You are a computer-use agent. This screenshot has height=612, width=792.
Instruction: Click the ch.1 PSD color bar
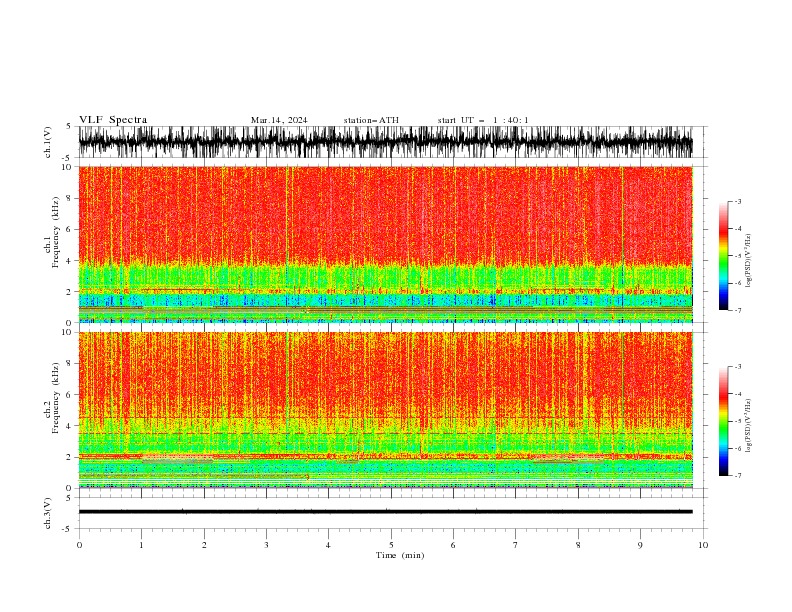click(x=723, y=255)
